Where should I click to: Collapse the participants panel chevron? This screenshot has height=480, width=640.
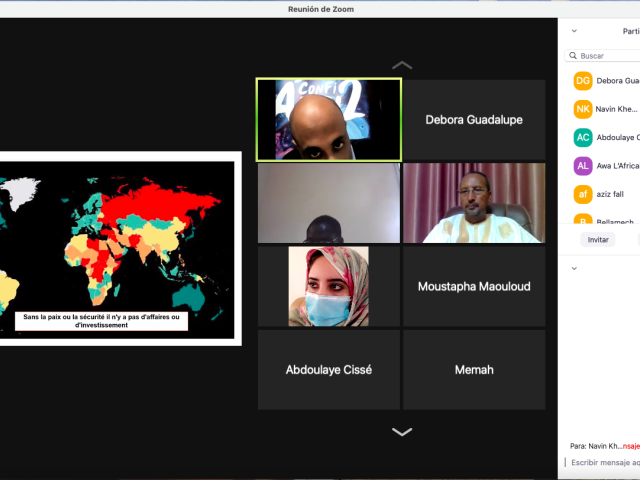[574, 31]
